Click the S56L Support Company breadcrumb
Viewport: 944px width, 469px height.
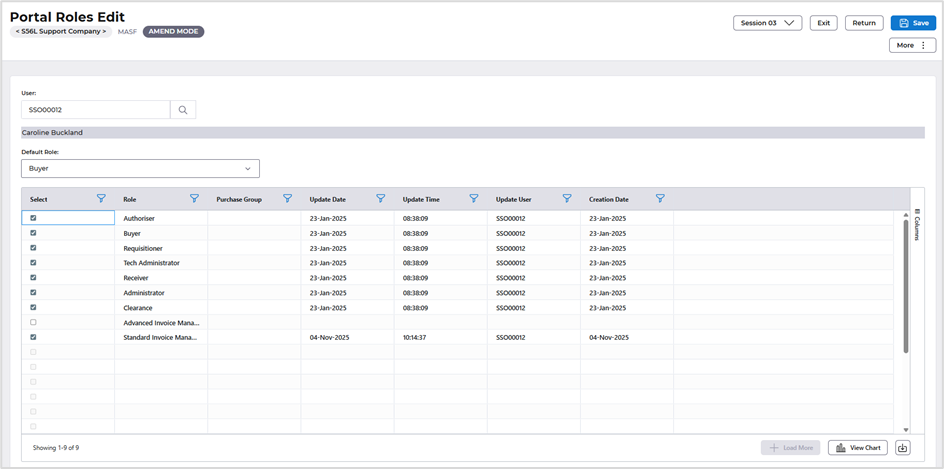pyautogui.click(x=61, y=32)
